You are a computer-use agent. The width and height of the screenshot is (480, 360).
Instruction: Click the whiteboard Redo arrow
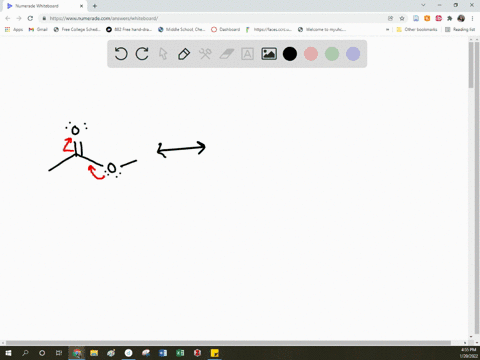coord(142,54)
